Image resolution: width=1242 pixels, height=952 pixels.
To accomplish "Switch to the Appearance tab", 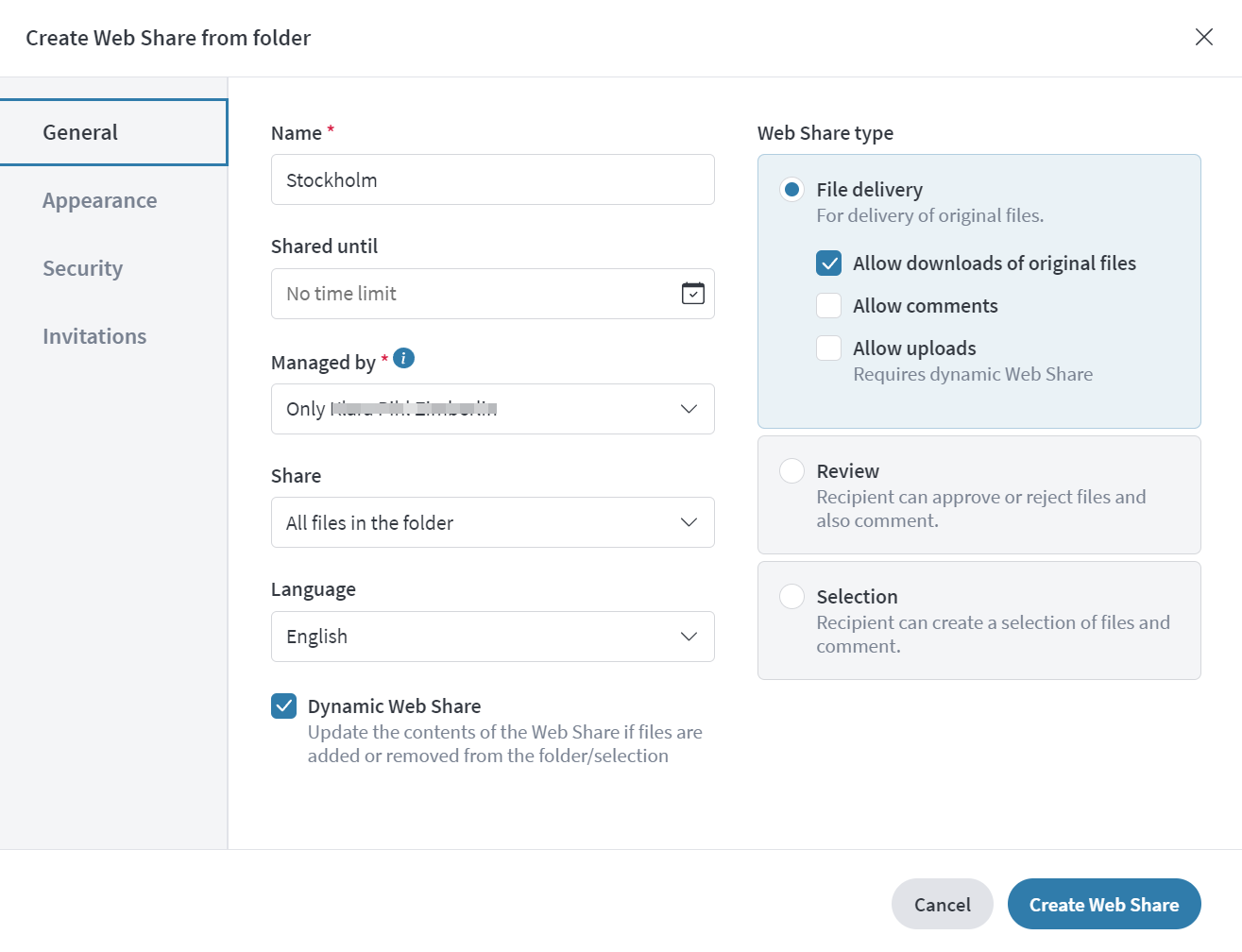I will pyautogui.click(x=100, y=200).
